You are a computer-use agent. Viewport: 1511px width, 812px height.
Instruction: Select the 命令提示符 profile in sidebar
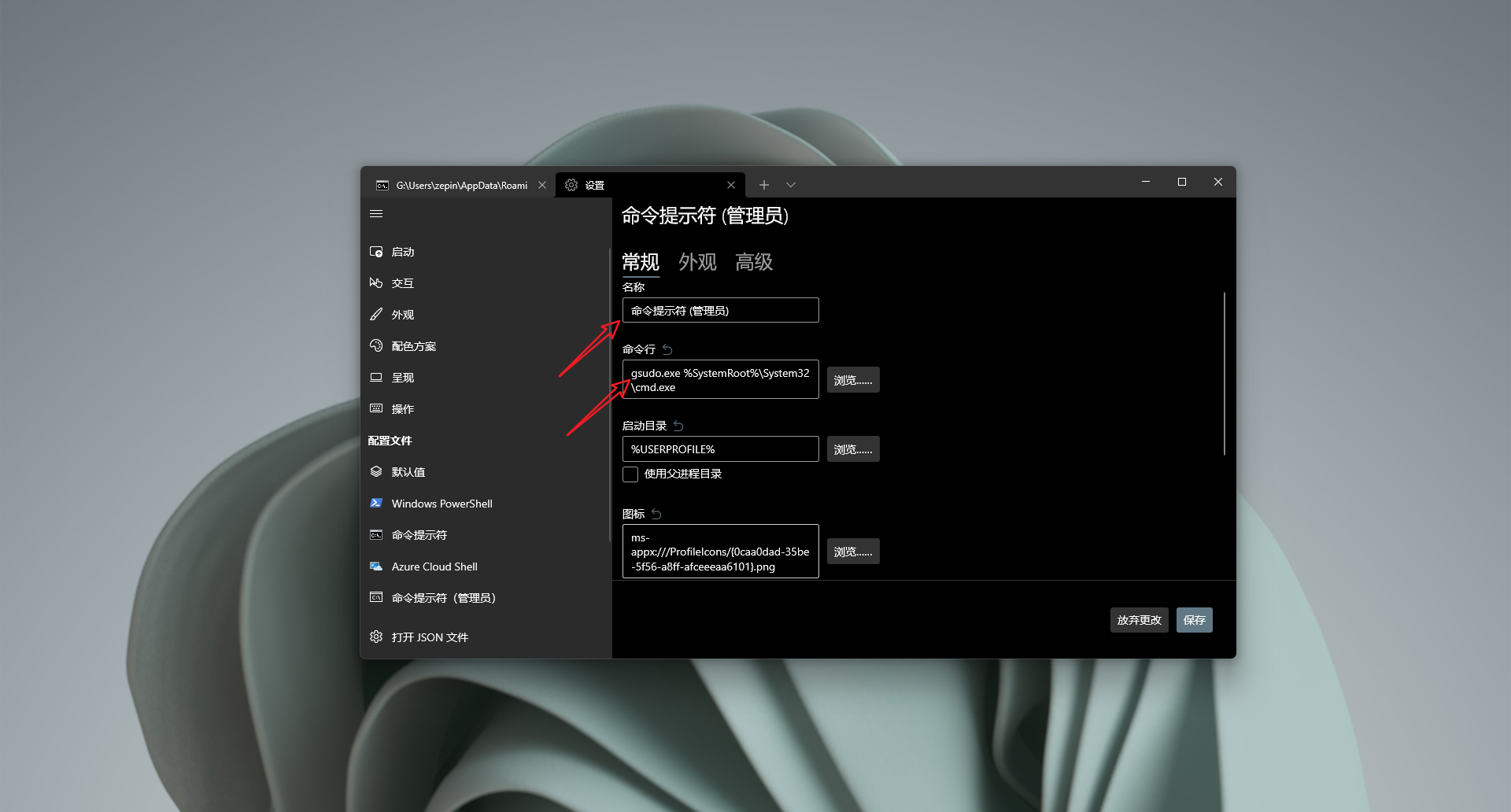coord(418,535)
